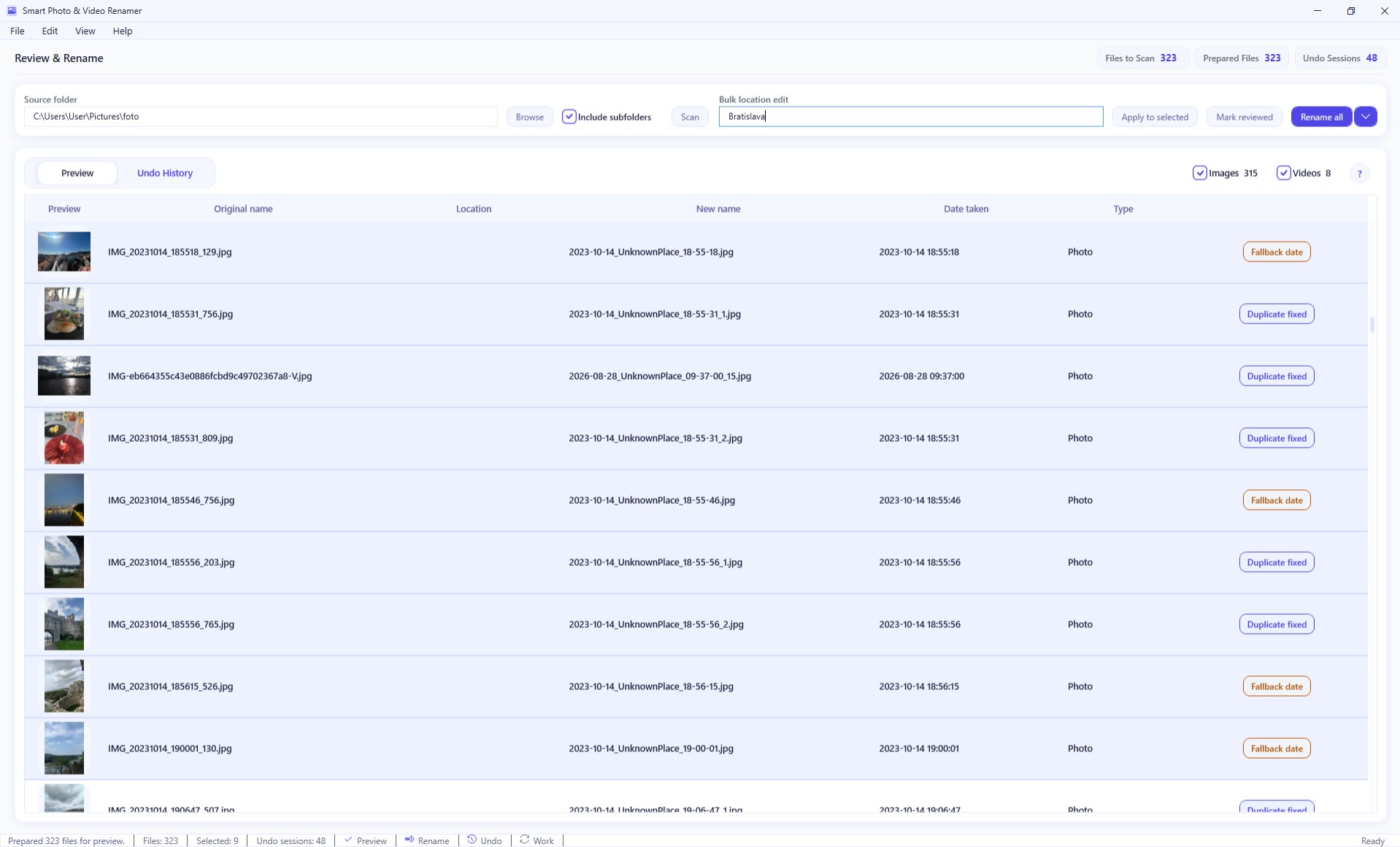Click the Prepared Files 323 counter
1400x847 pixels.
(1242, 58)
